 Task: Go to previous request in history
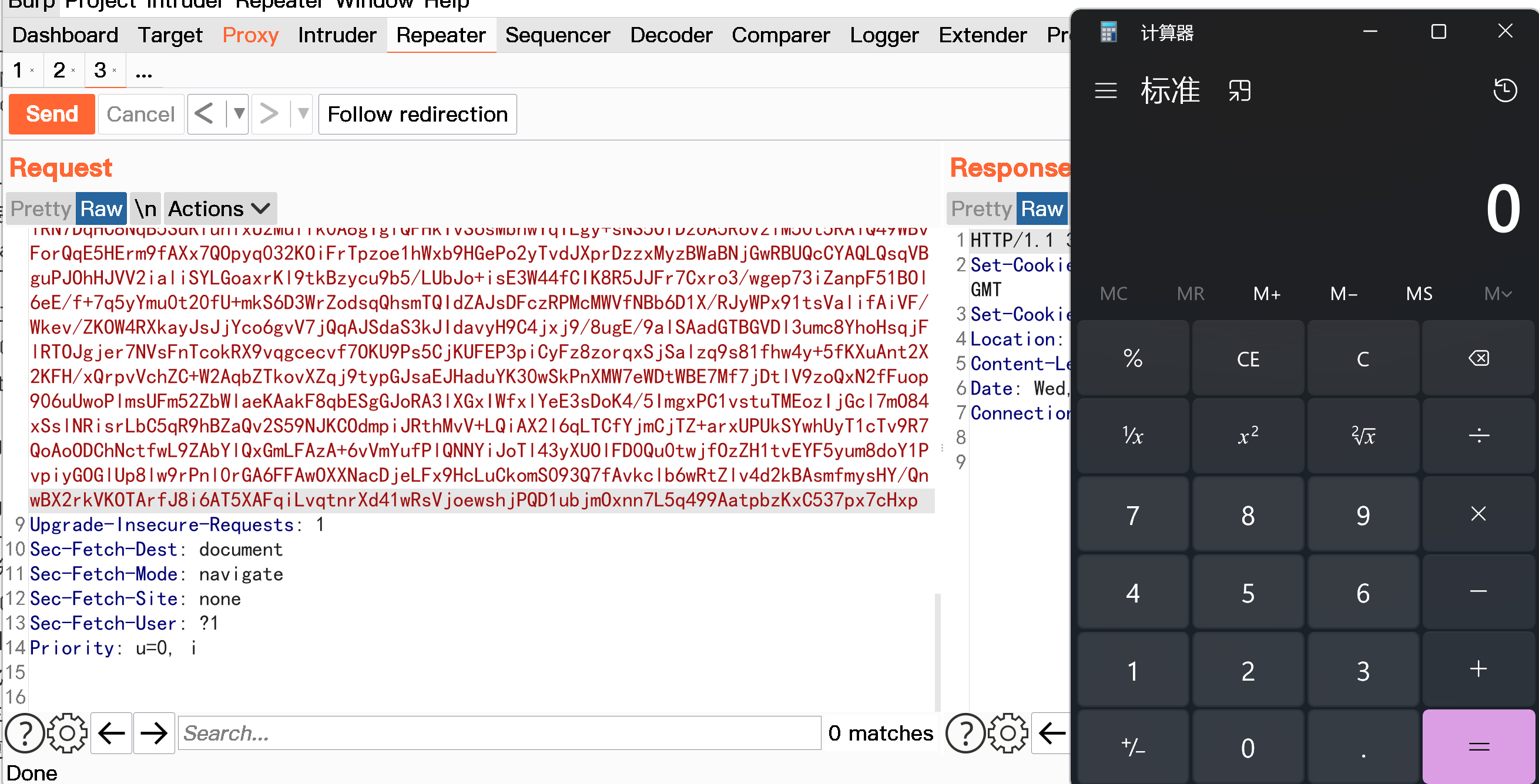click(205, 114)
